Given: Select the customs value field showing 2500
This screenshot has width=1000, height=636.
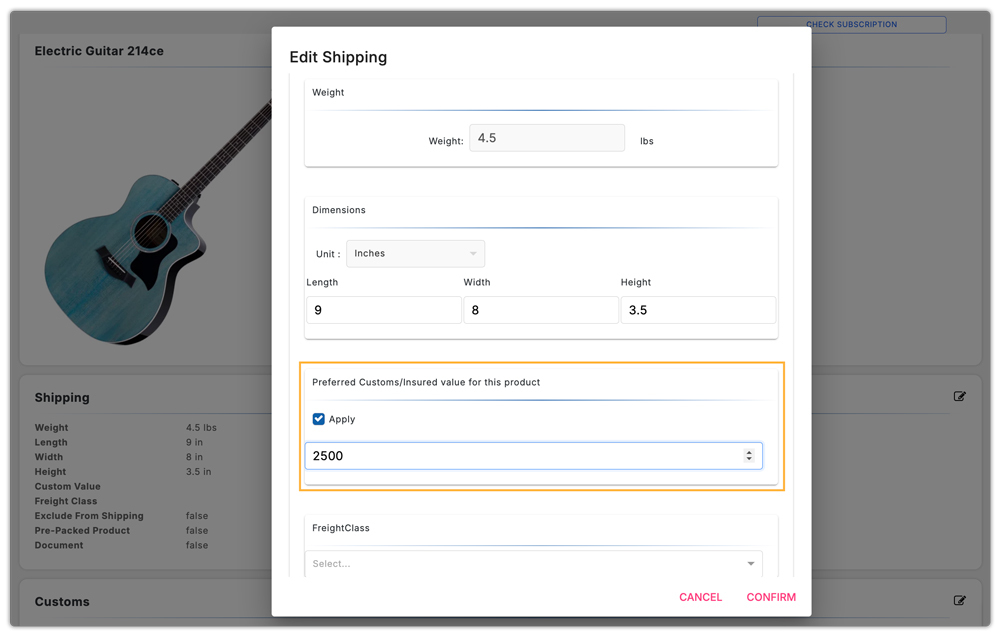Looking at the screenshot, I should pos(500,455).
